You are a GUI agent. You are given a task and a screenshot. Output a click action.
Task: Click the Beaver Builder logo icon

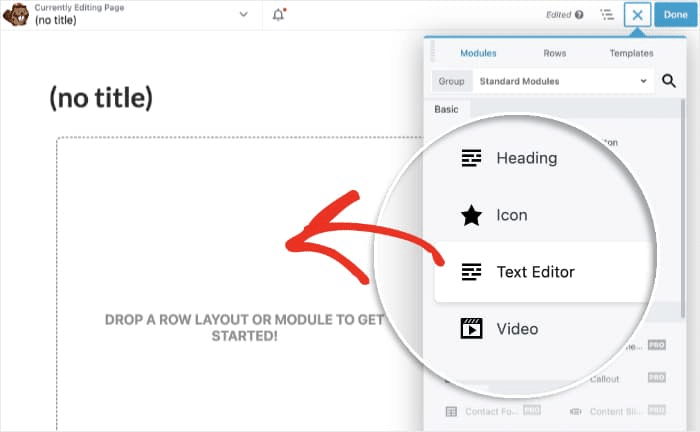tap(16, 15)
